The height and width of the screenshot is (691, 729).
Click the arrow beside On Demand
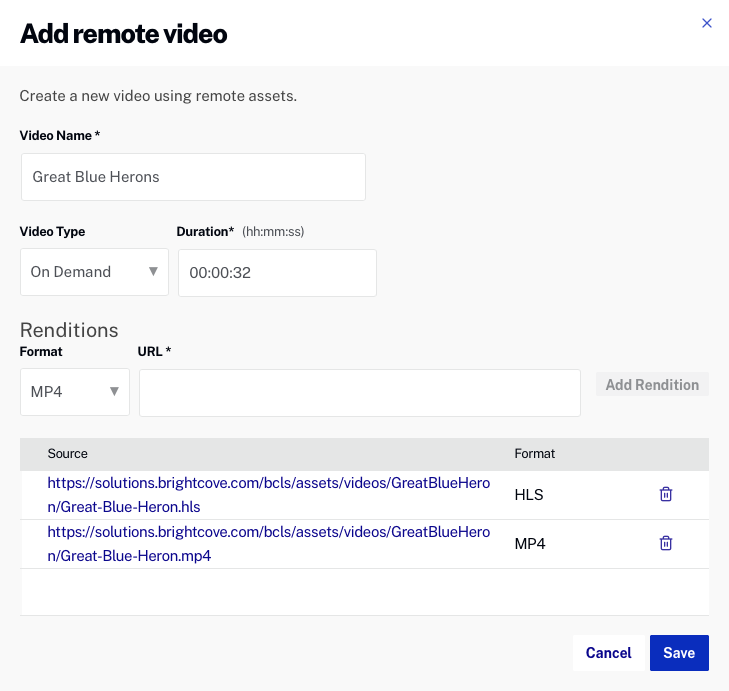(153, 272)
